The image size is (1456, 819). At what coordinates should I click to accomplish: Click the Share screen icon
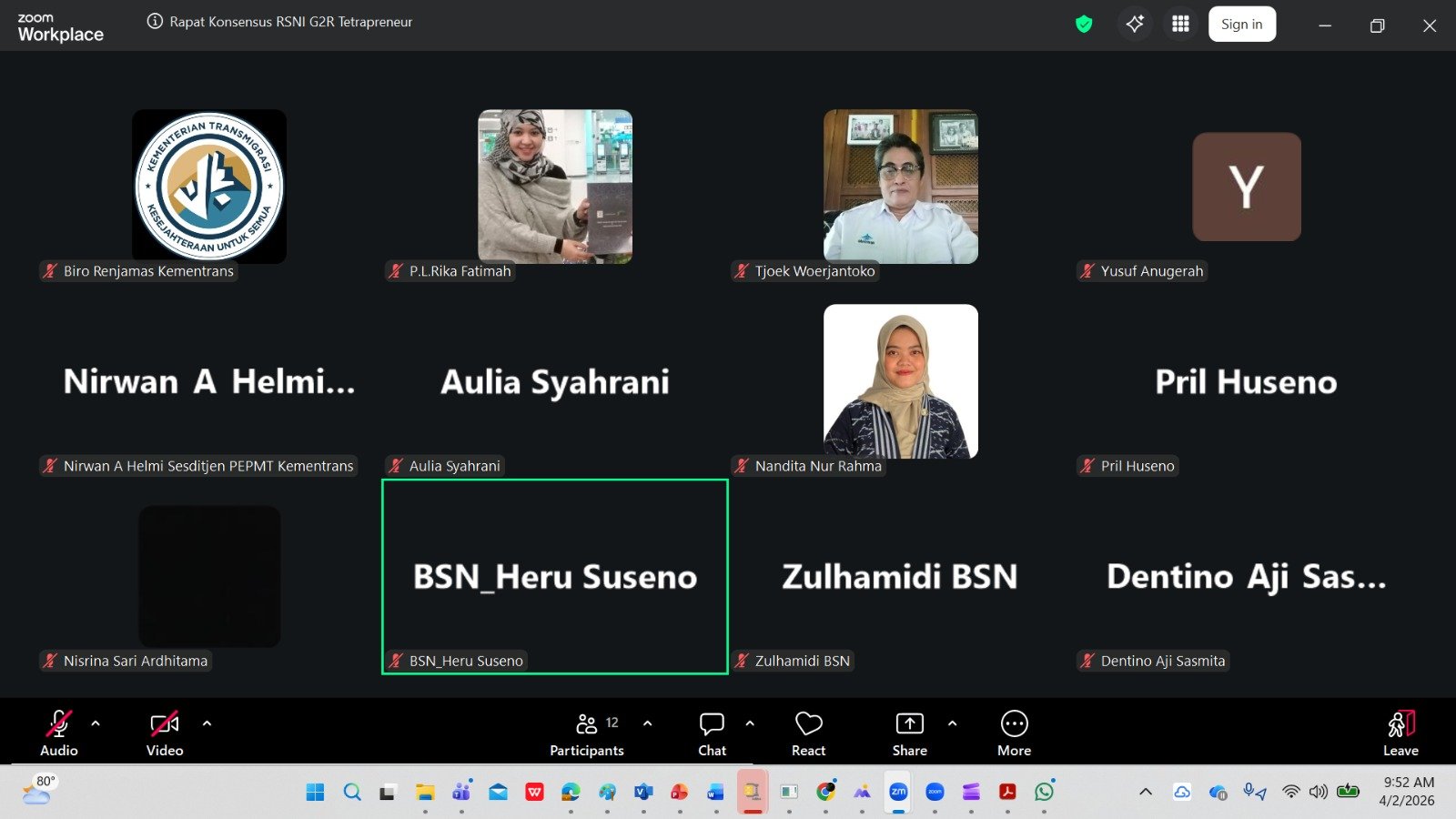[909, 733]
